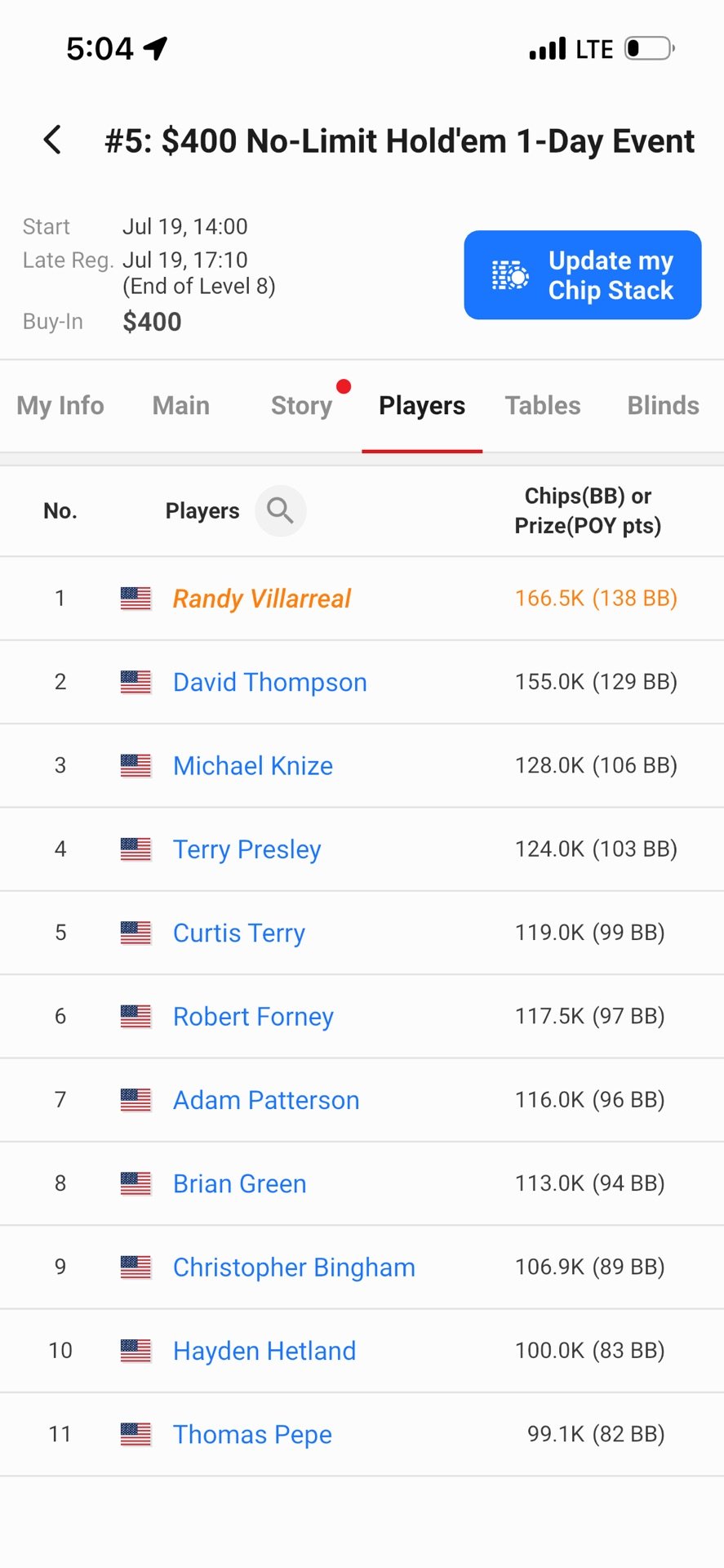The width and height of the screenshot is (724, 1568).
Task: Tap the location arrow next to the time
Action: pos(155,49)
